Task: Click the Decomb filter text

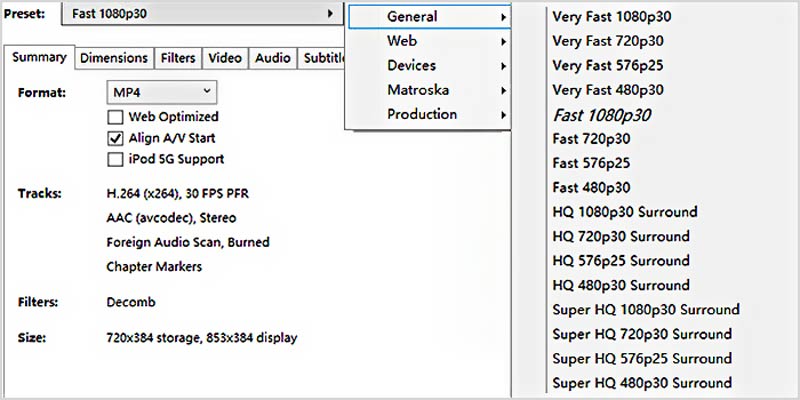Action: [x=131, y=302]
